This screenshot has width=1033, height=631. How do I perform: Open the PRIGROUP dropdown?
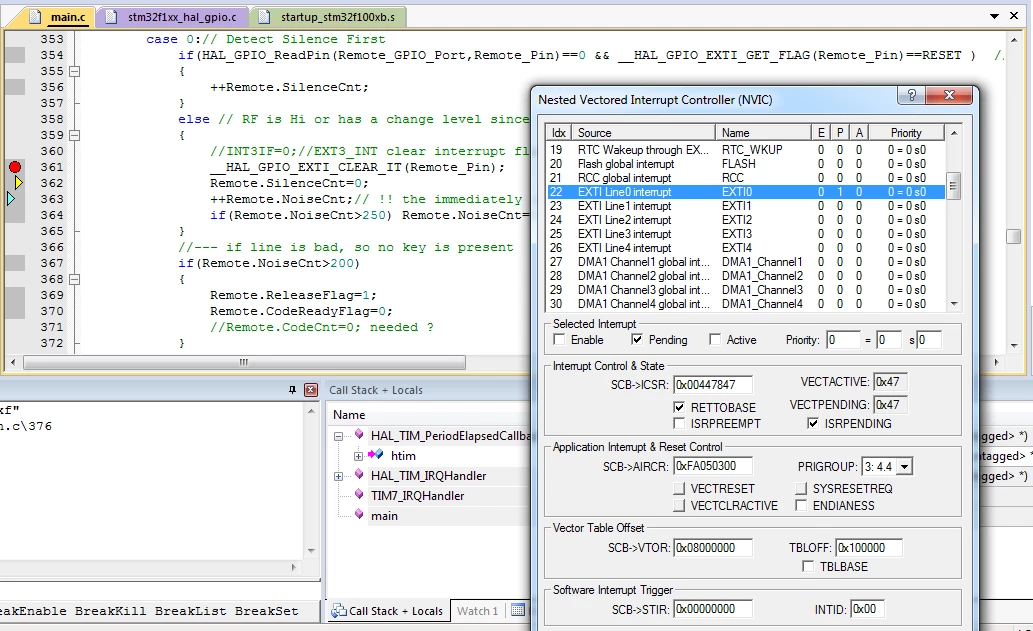tap(905, 466)
